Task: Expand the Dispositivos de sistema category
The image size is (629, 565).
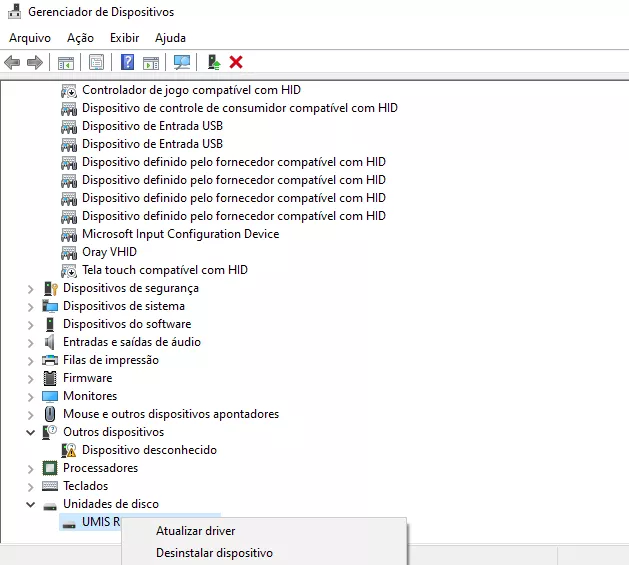Action: coord(30,307)
